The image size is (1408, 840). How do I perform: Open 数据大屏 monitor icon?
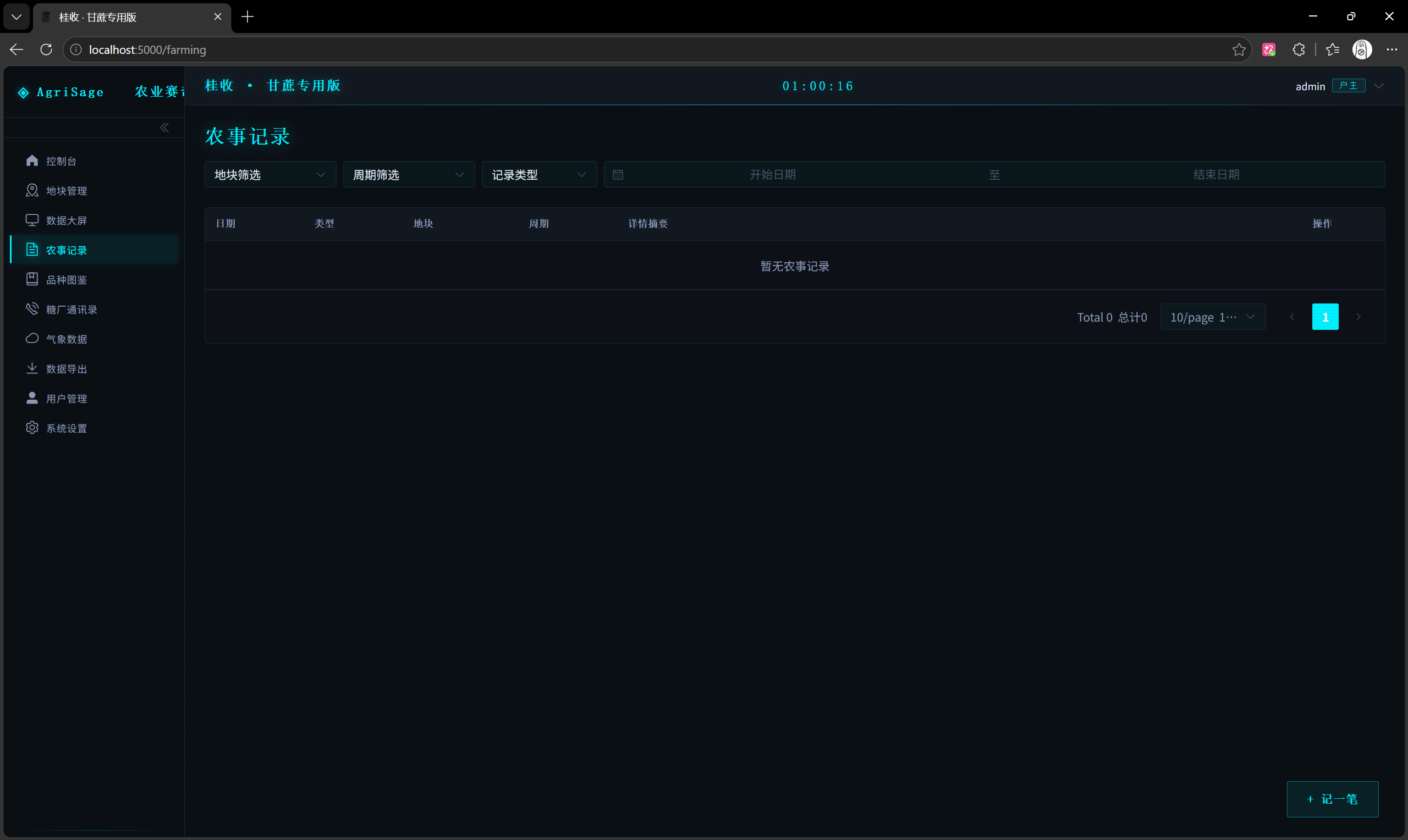coord(32,220)
